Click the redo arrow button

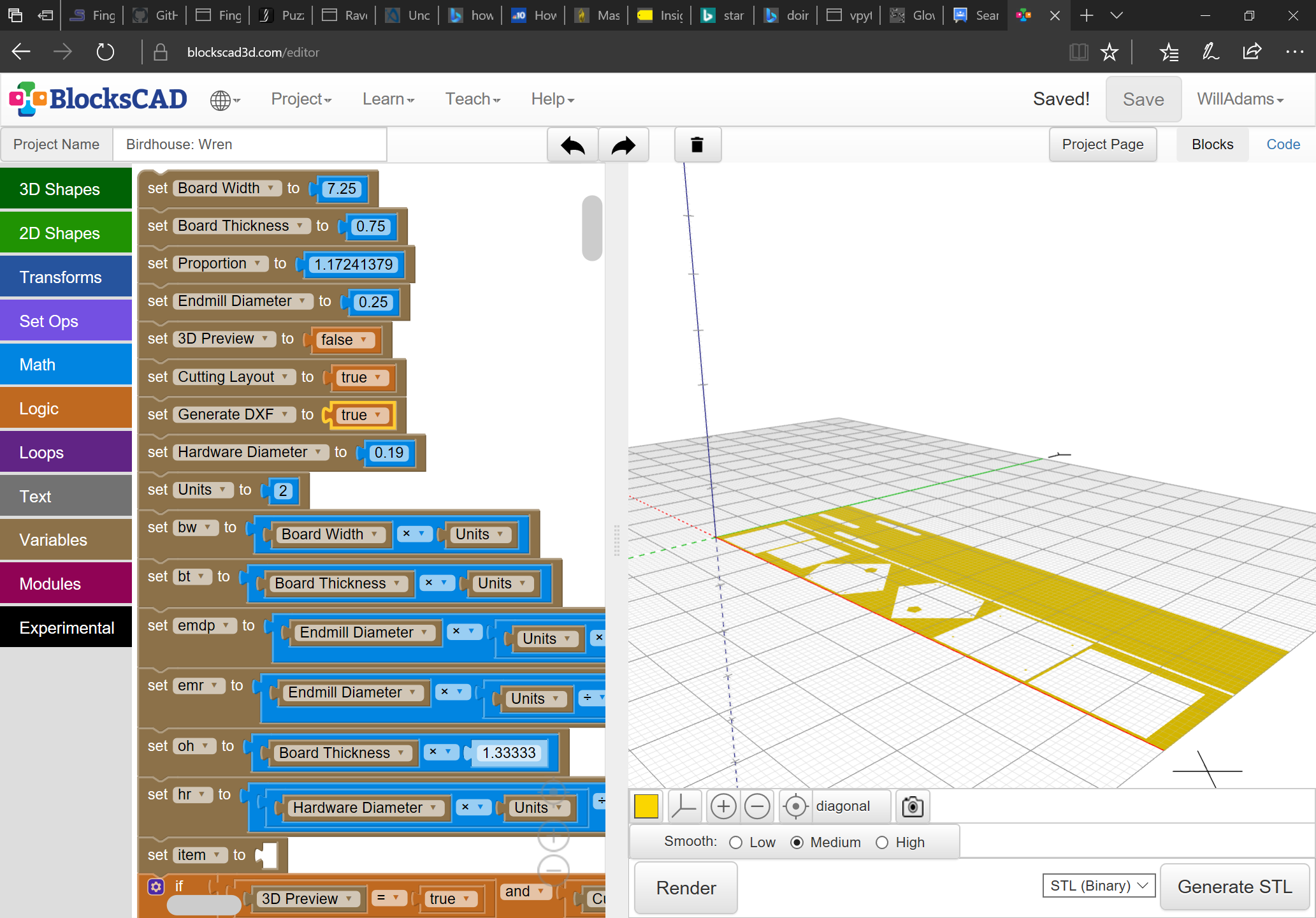tap(623, 145)
